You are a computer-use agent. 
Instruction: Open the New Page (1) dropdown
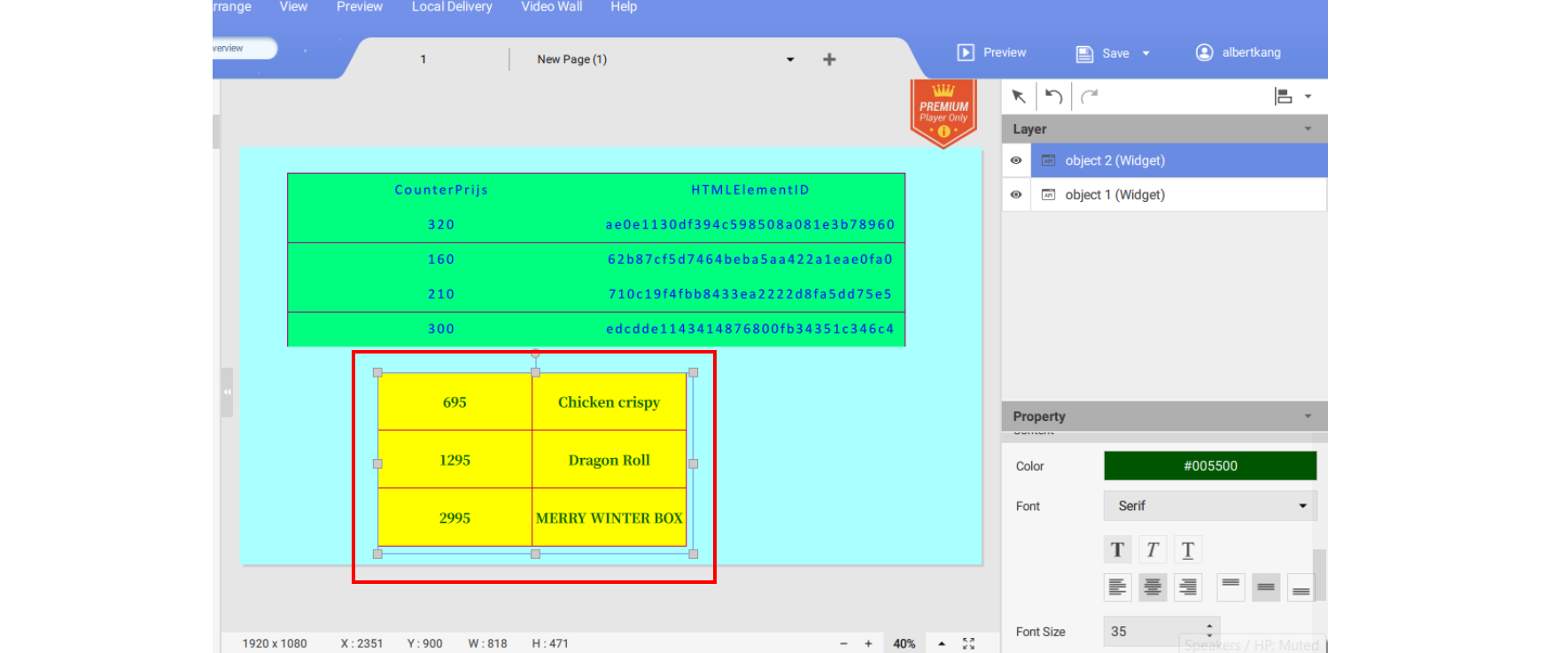(x=790, y=59)
